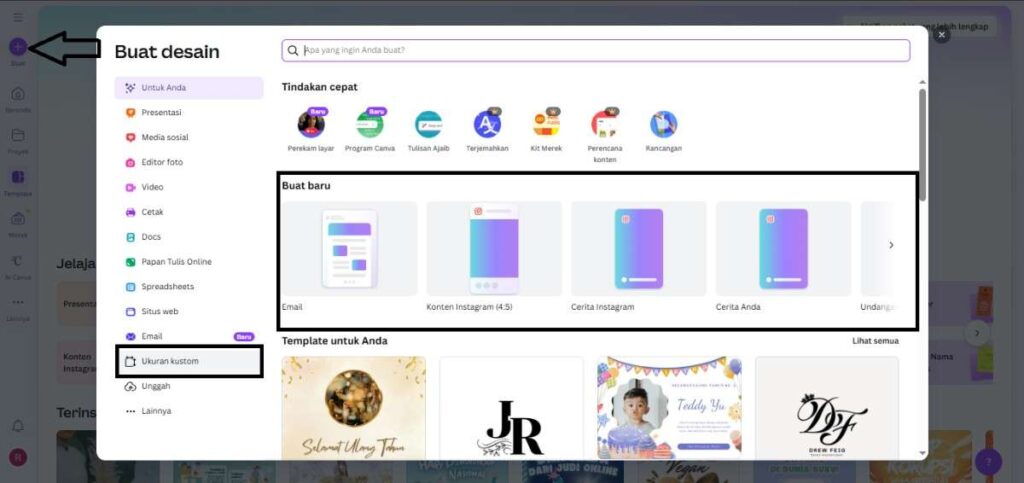Screen dimensions: 1024x483
Task: Open Lainnya in the category list
Action: [x=189, y=411]
